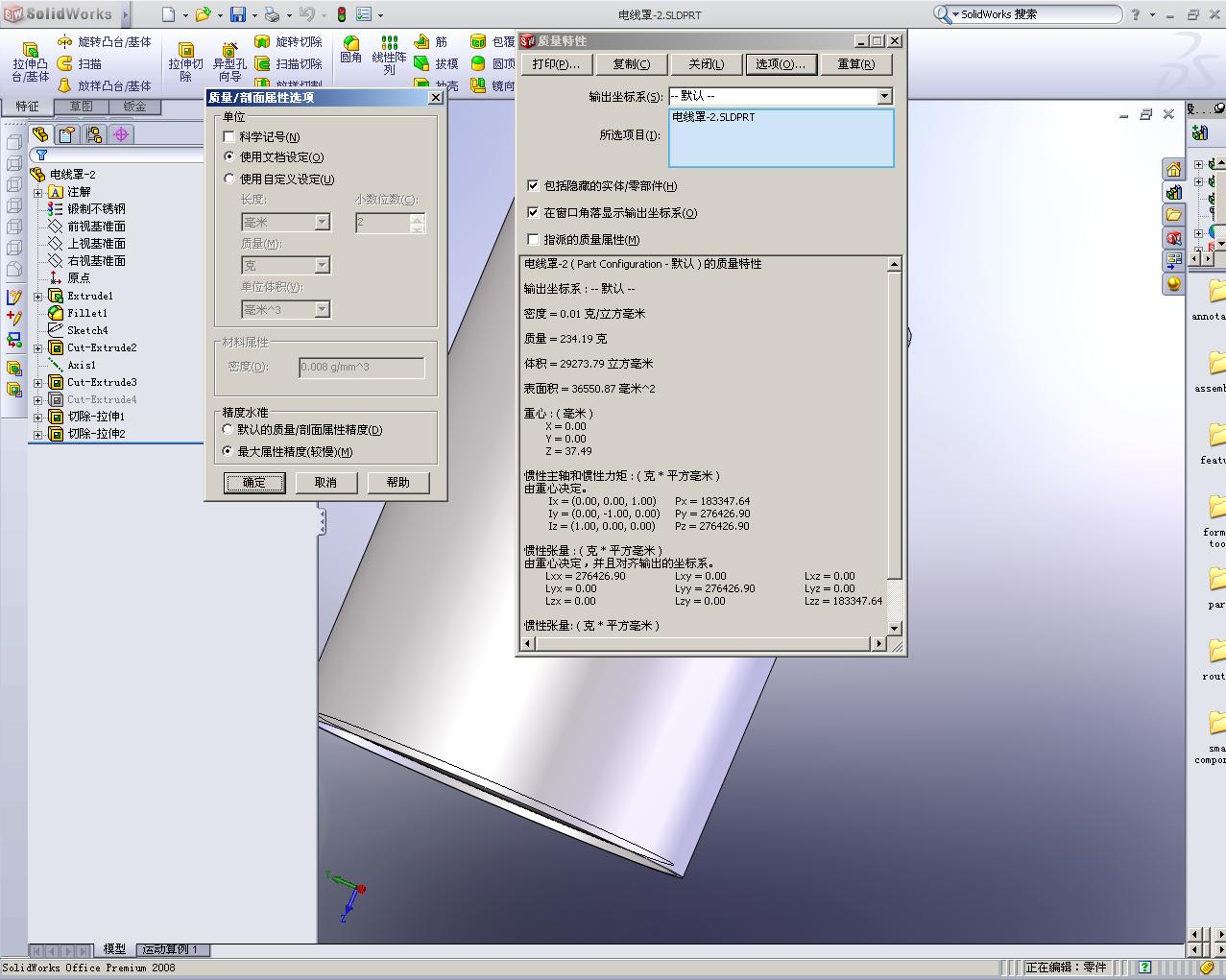Expand the 注解 tree node
The height and width of the screenshot is (980, 1226).
[38, 192]
